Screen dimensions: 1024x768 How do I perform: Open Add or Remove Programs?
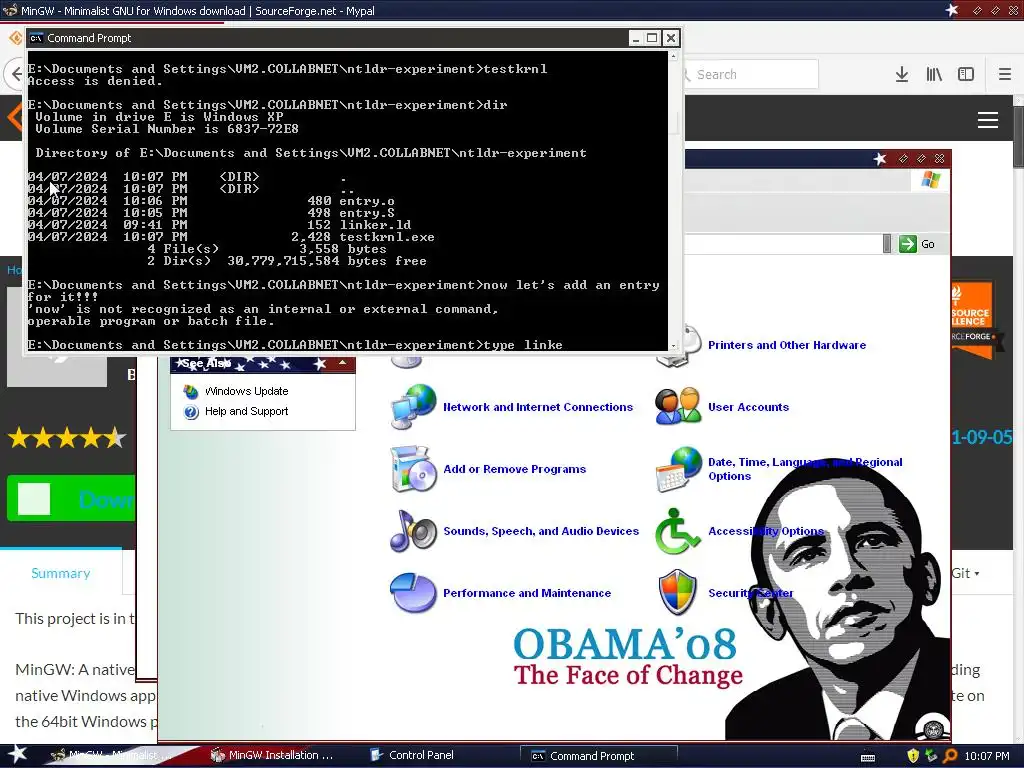514,469
